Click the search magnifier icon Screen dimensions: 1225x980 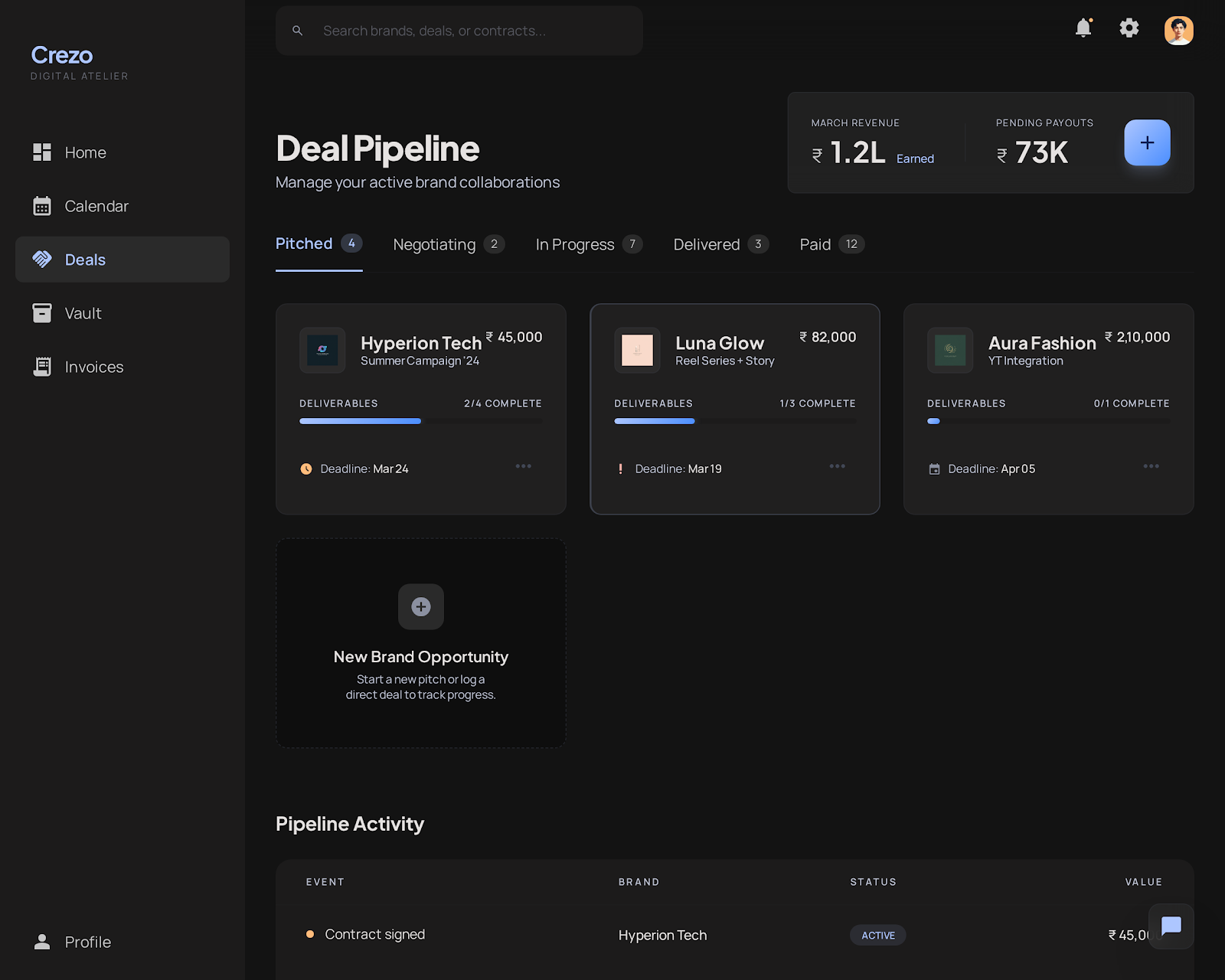[x=298, y=31]
